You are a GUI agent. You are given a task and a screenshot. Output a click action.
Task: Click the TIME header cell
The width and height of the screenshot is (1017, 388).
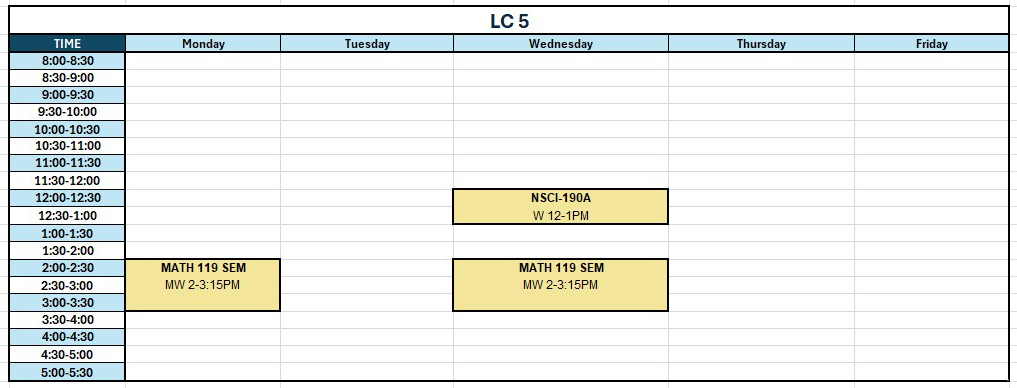coord(67,43)
